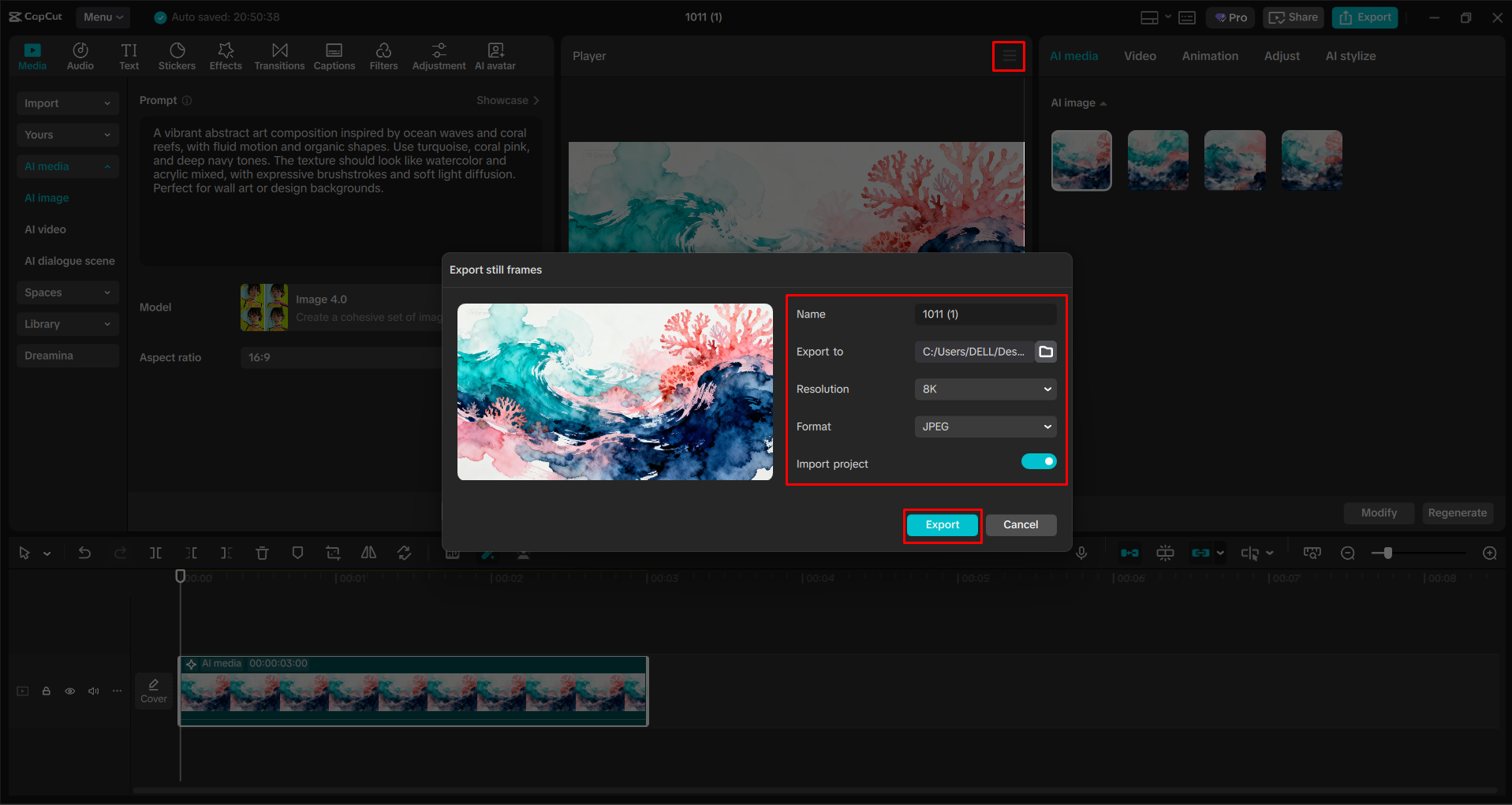Screen dimensions: 1512x805
Task: Select the first AI image thumbnail
Action: [1081, 160]
